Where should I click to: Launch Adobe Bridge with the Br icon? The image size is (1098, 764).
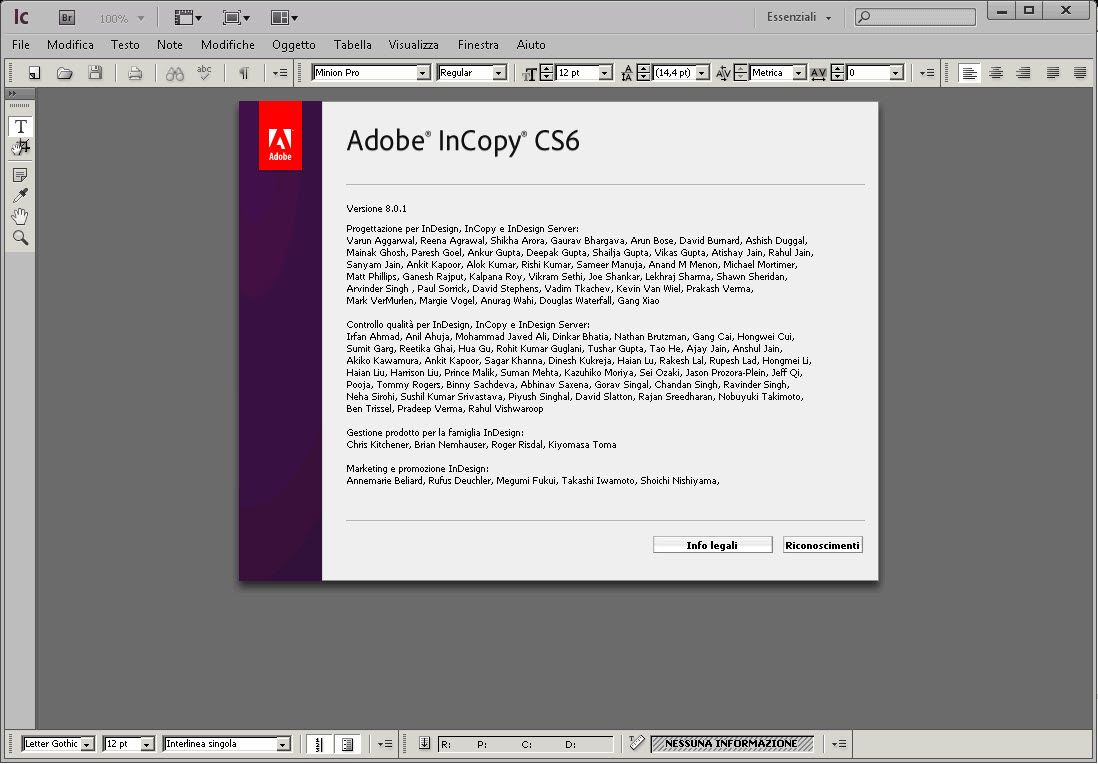pos(67,18)
